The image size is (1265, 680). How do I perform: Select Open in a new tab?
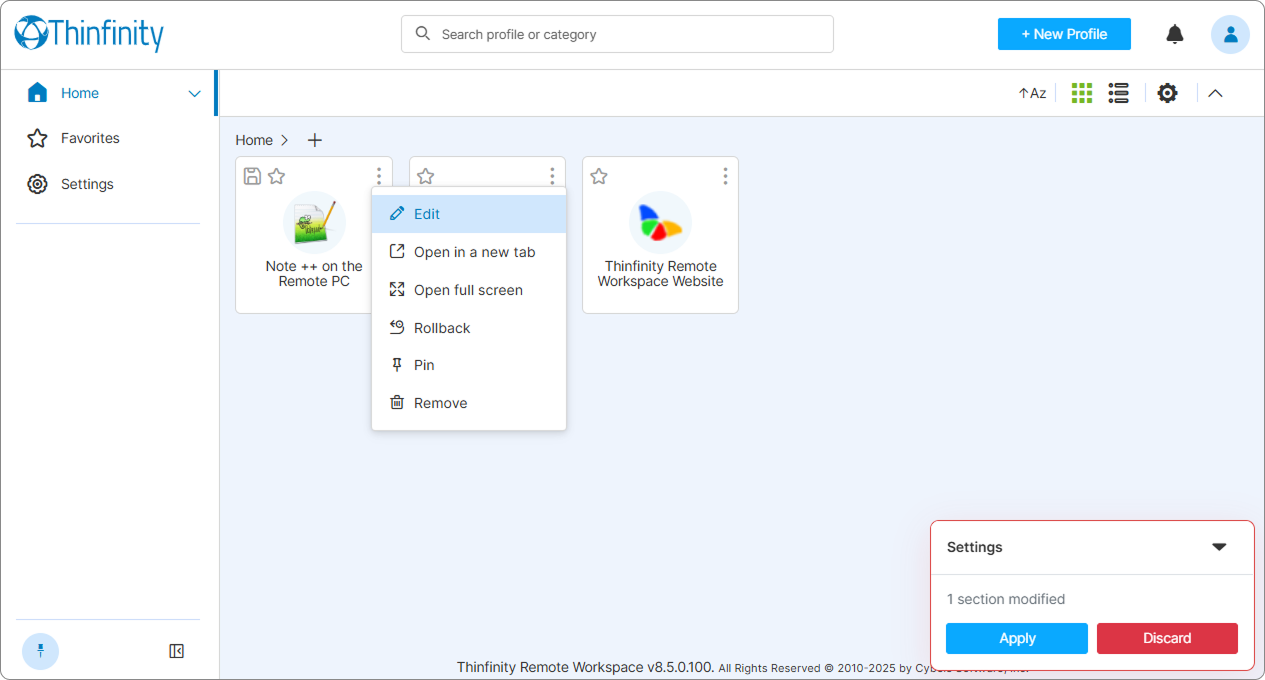click(469, 252)
